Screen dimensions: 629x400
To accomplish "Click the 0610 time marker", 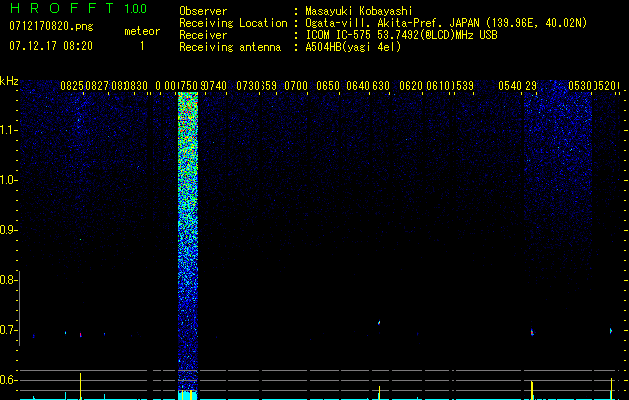I will tap(438, 86).
